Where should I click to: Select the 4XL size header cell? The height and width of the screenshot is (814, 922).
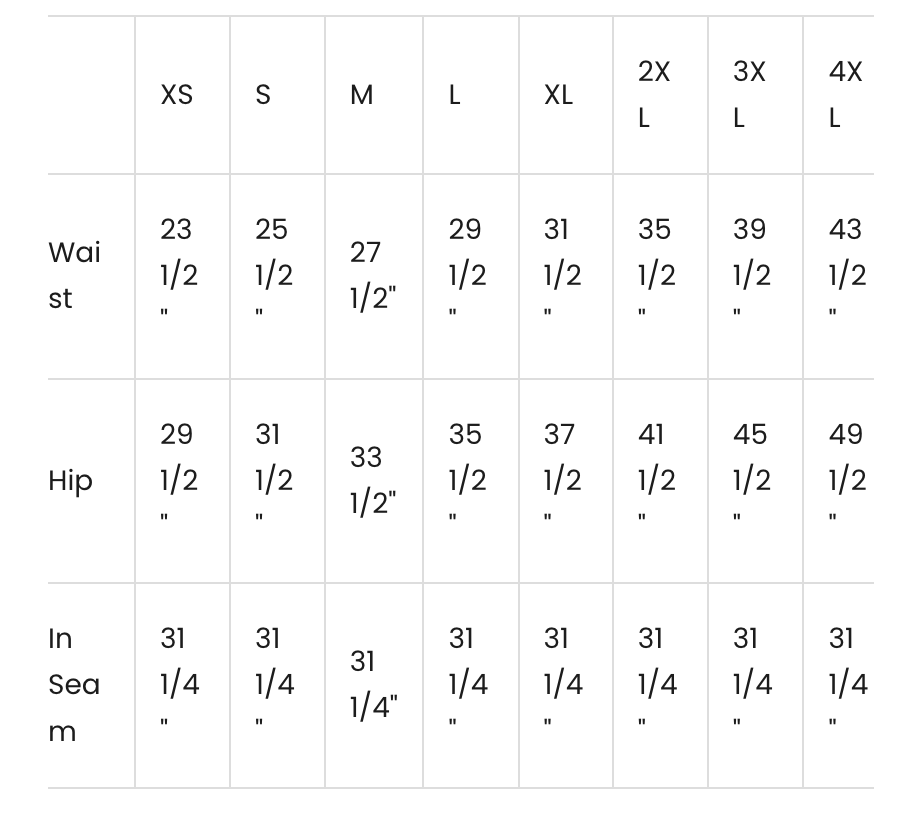[x=844, y=95]
